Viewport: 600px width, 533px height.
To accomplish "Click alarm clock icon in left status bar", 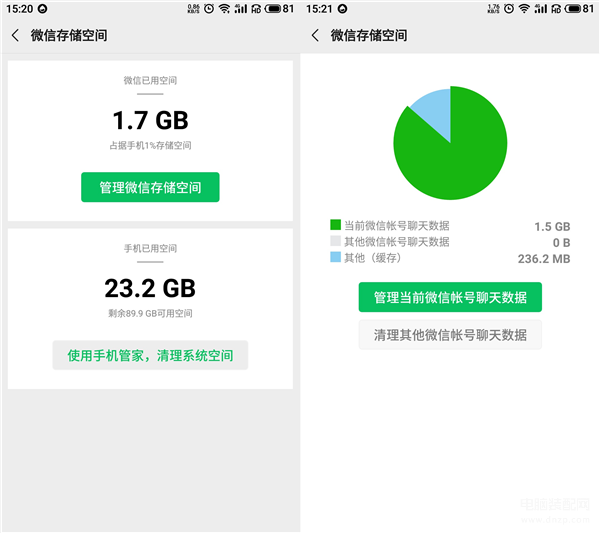I will pos(209,8).
